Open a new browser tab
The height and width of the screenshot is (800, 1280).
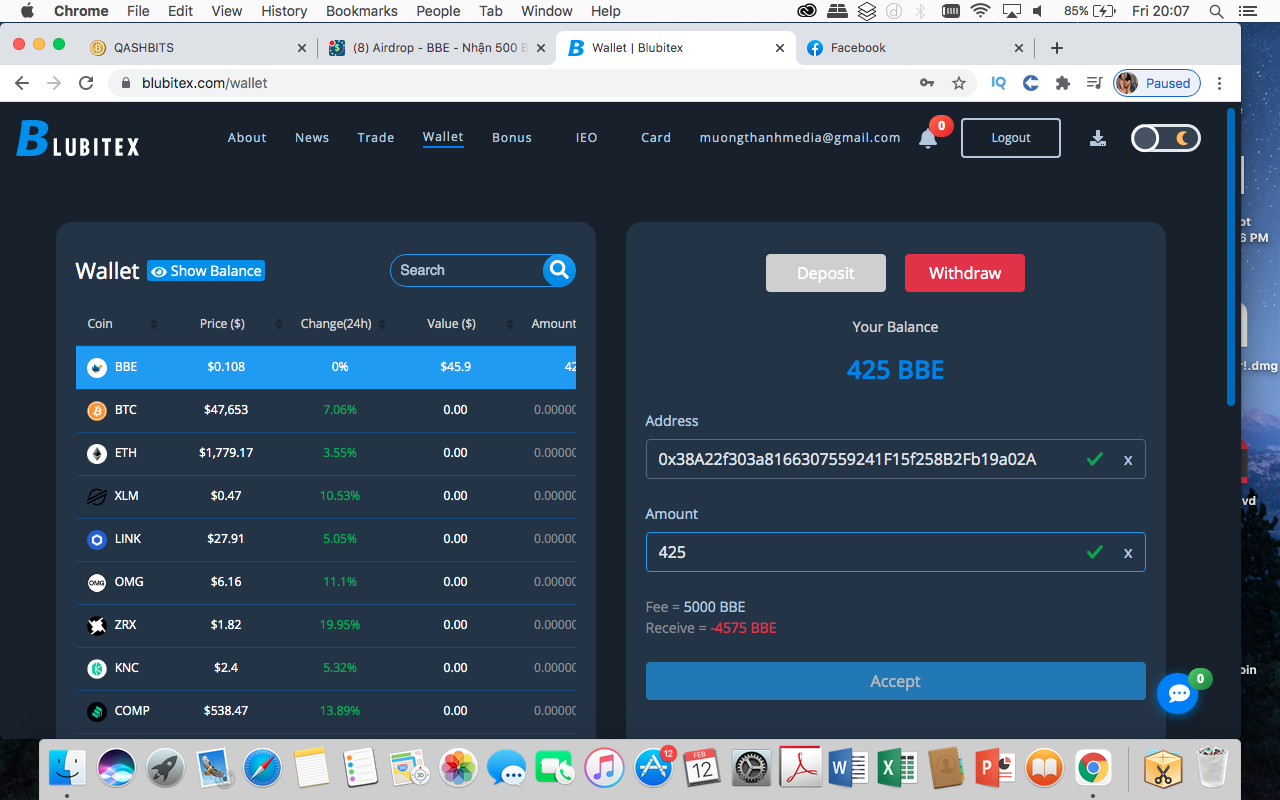coord(1057,48)
